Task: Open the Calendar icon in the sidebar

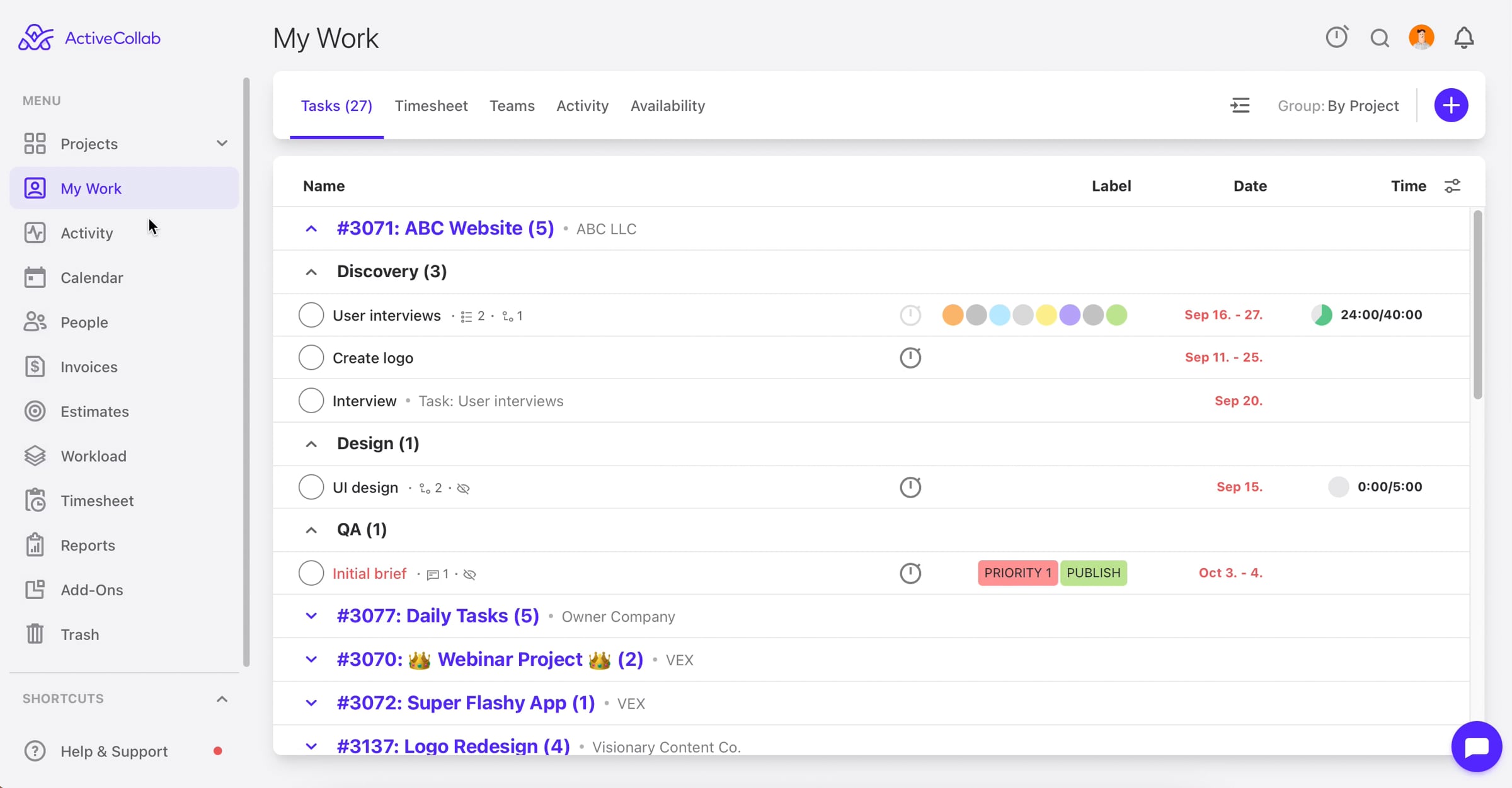Action: (x=35, y=278)
